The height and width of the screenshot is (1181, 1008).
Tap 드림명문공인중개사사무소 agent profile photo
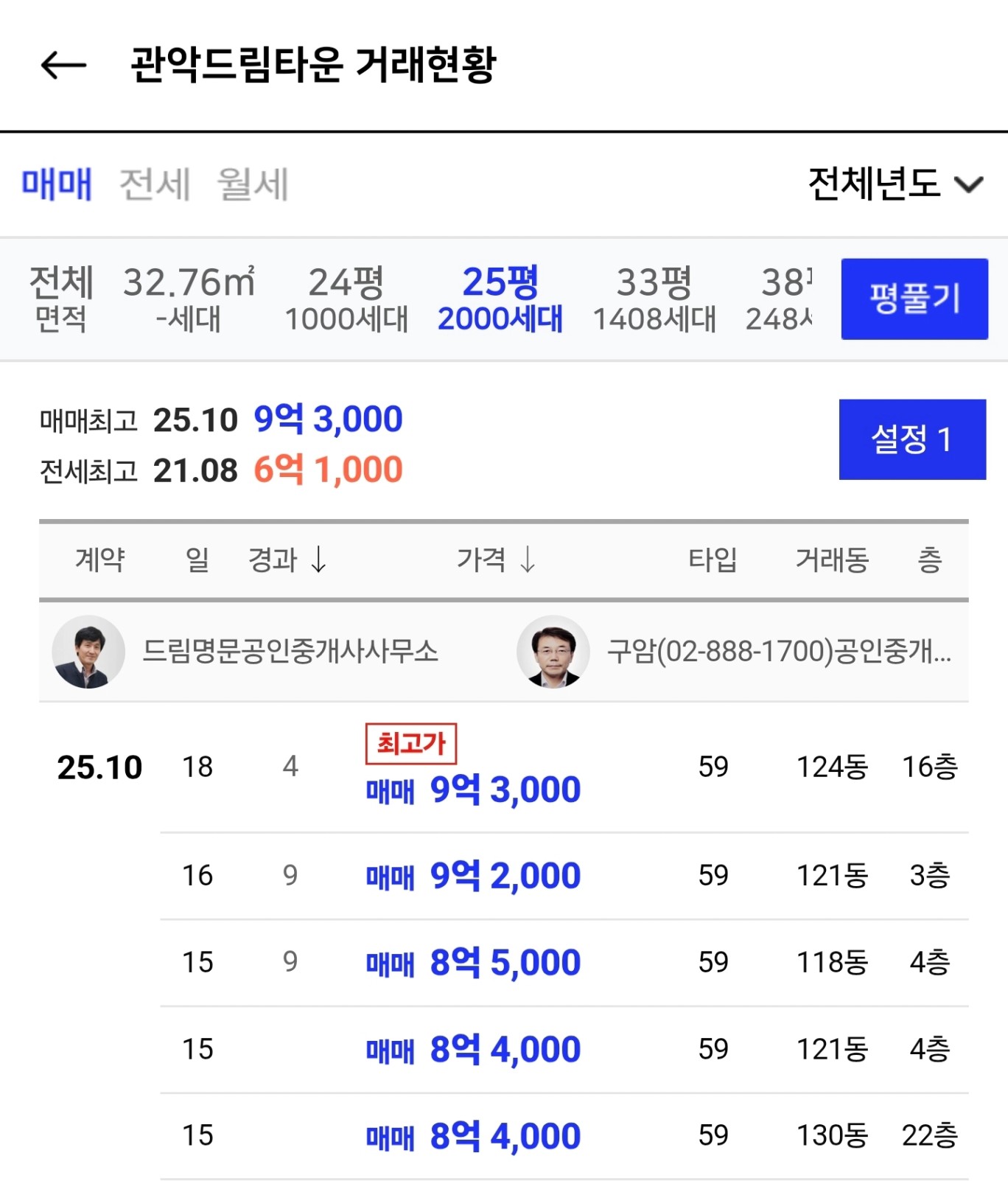(x=88, y=652)
